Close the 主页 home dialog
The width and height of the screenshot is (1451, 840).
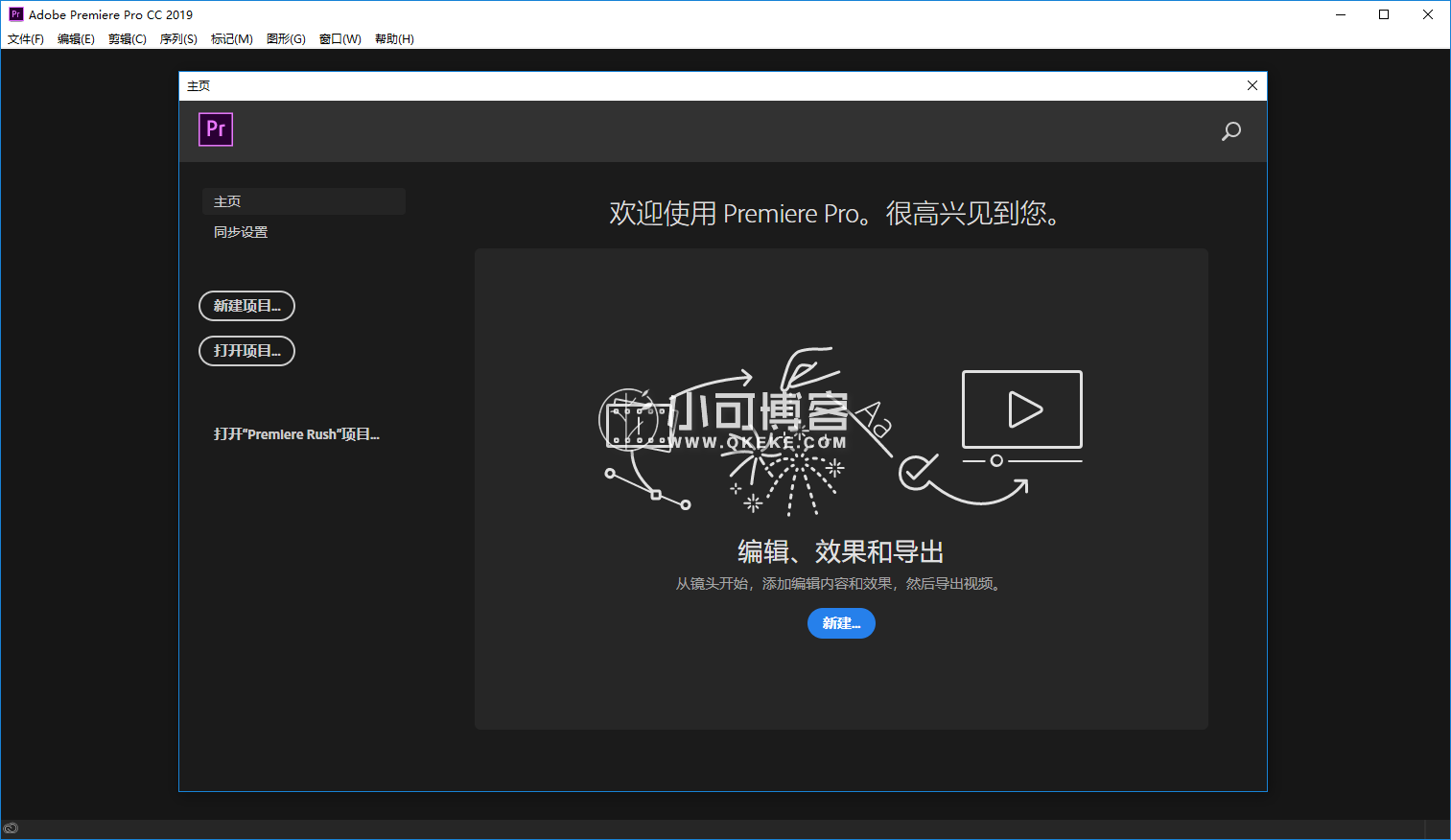[1252, 85]
